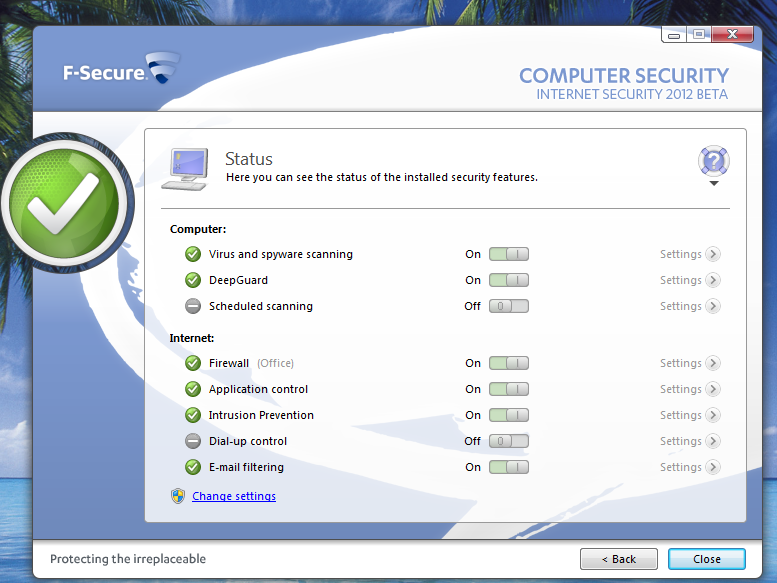Click the F-Secure logo
The image size is (777, 583).
pyautogui.click(x=121, y=69)
